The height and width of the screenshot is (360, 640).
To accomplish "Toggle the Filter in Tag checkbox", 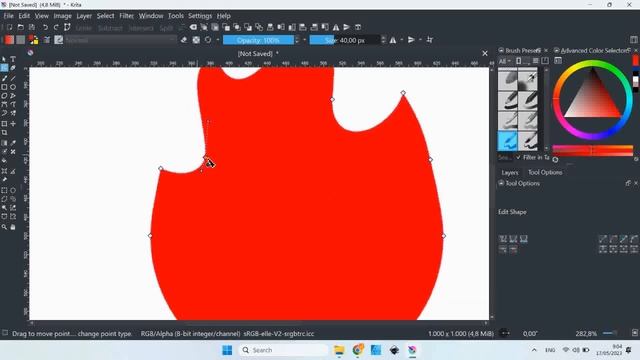I will point(518,157).
